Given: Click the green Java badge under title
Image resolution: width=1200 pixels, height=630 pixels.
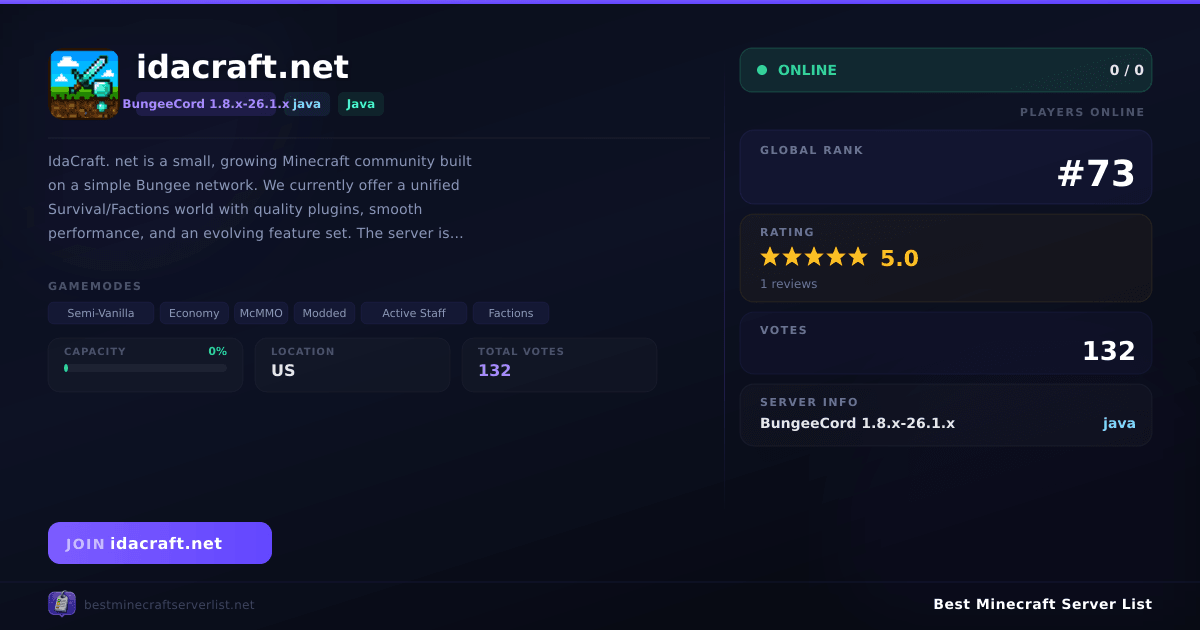Looking at the screenshot, I should click(361, 104).
